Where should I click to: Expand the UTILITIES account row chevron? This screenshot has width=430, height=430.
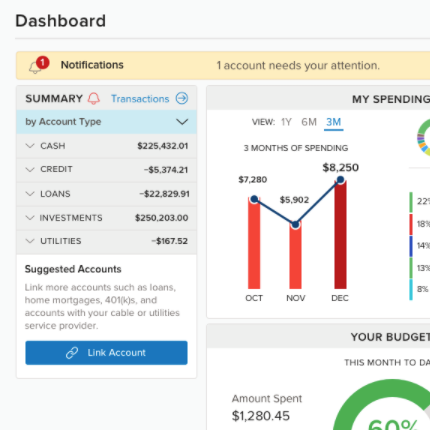click(30, 241)
